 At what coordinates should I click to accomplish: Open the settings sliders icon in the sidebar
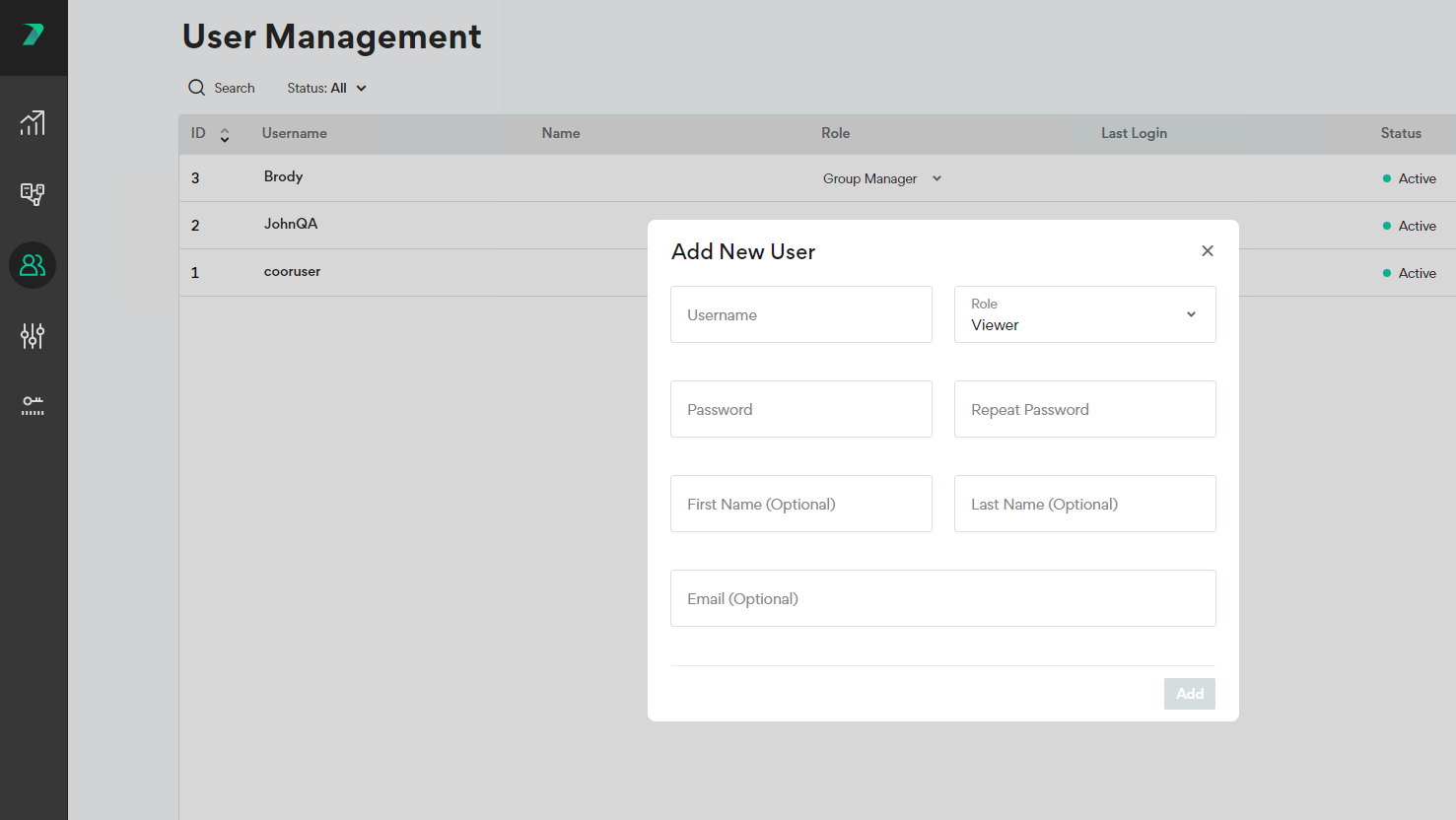tap(33, 336)
